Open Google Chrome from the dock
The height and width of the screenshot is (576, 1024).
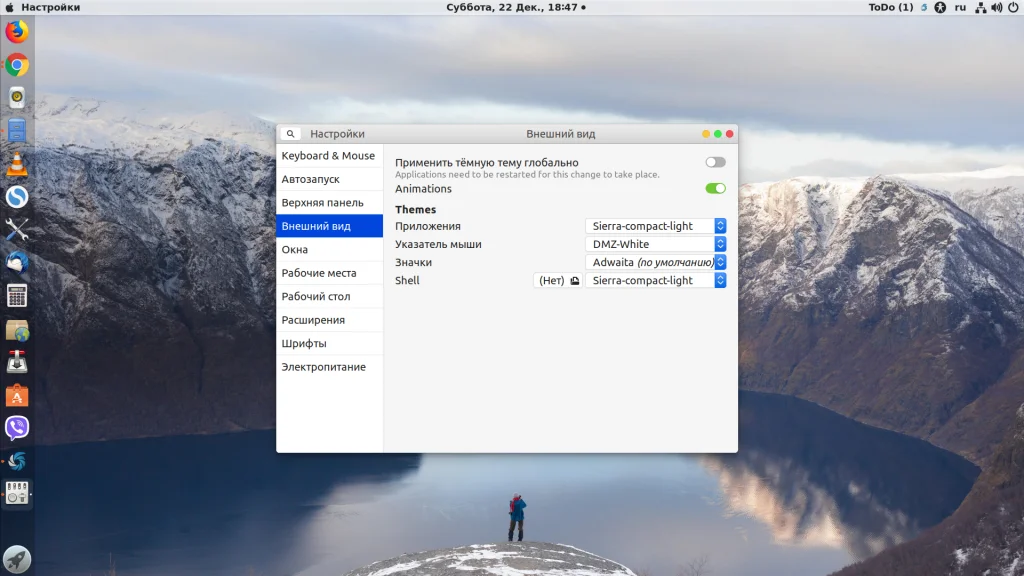coord(17,65)
